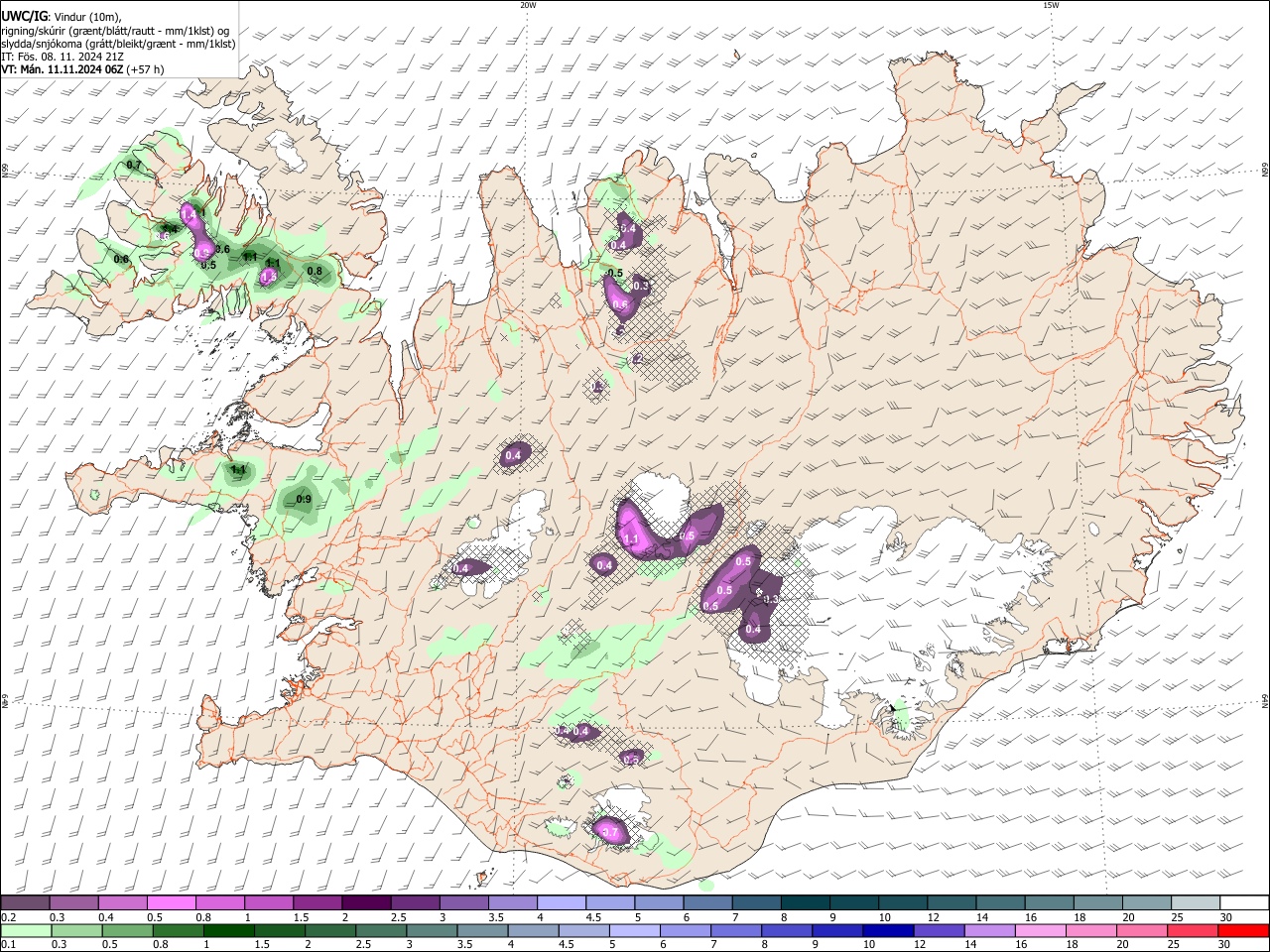The width and height of the screenshot is (1270, 952).
Task: Click the '(+57 h)' forecast offset text
Action: [145, 69]
